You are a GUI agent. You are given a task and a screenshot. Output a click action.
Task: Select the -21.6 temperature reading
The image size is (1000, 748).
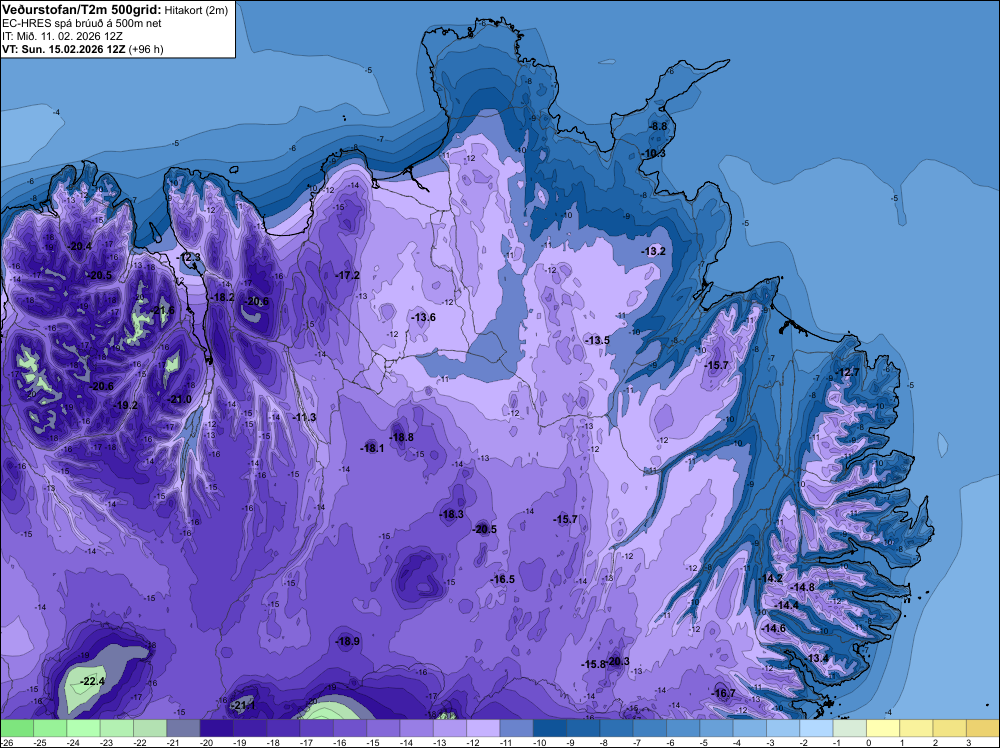coord(163,311)
